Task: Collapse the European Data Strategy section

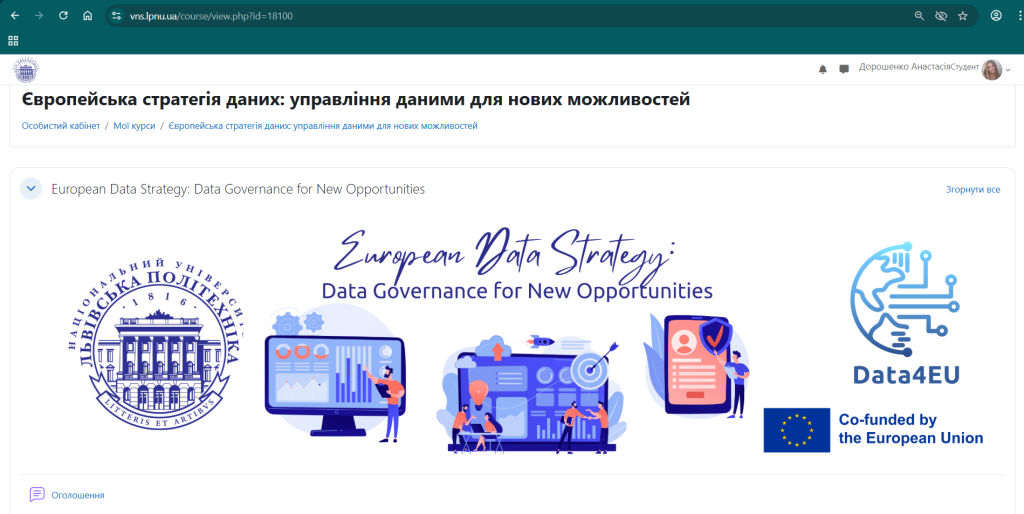Action: tap(31, 188)
